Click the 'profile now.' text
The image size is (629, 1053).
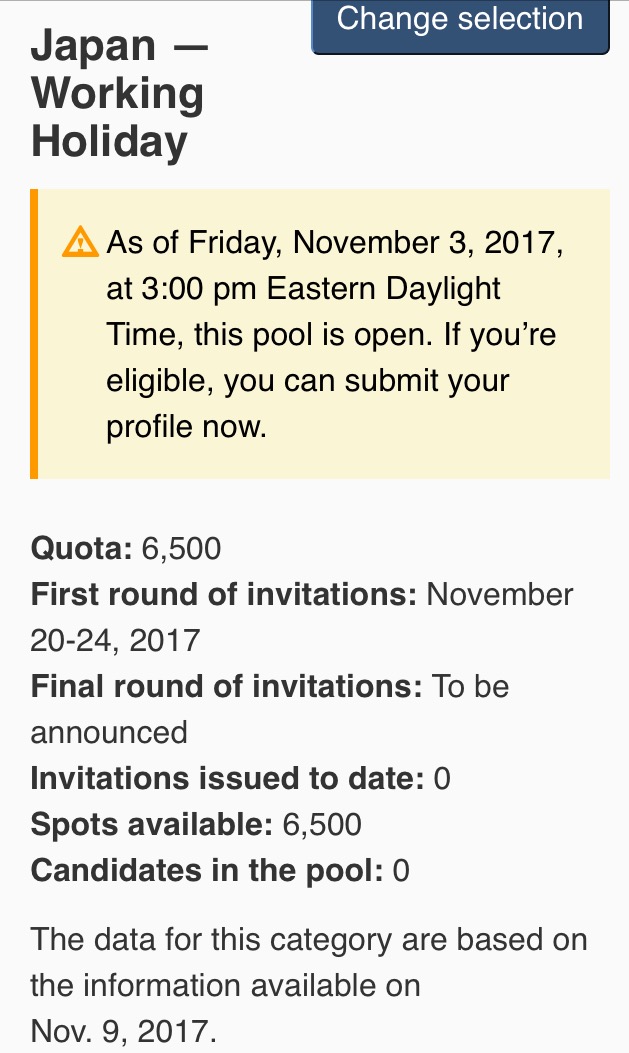pos(187,426)
